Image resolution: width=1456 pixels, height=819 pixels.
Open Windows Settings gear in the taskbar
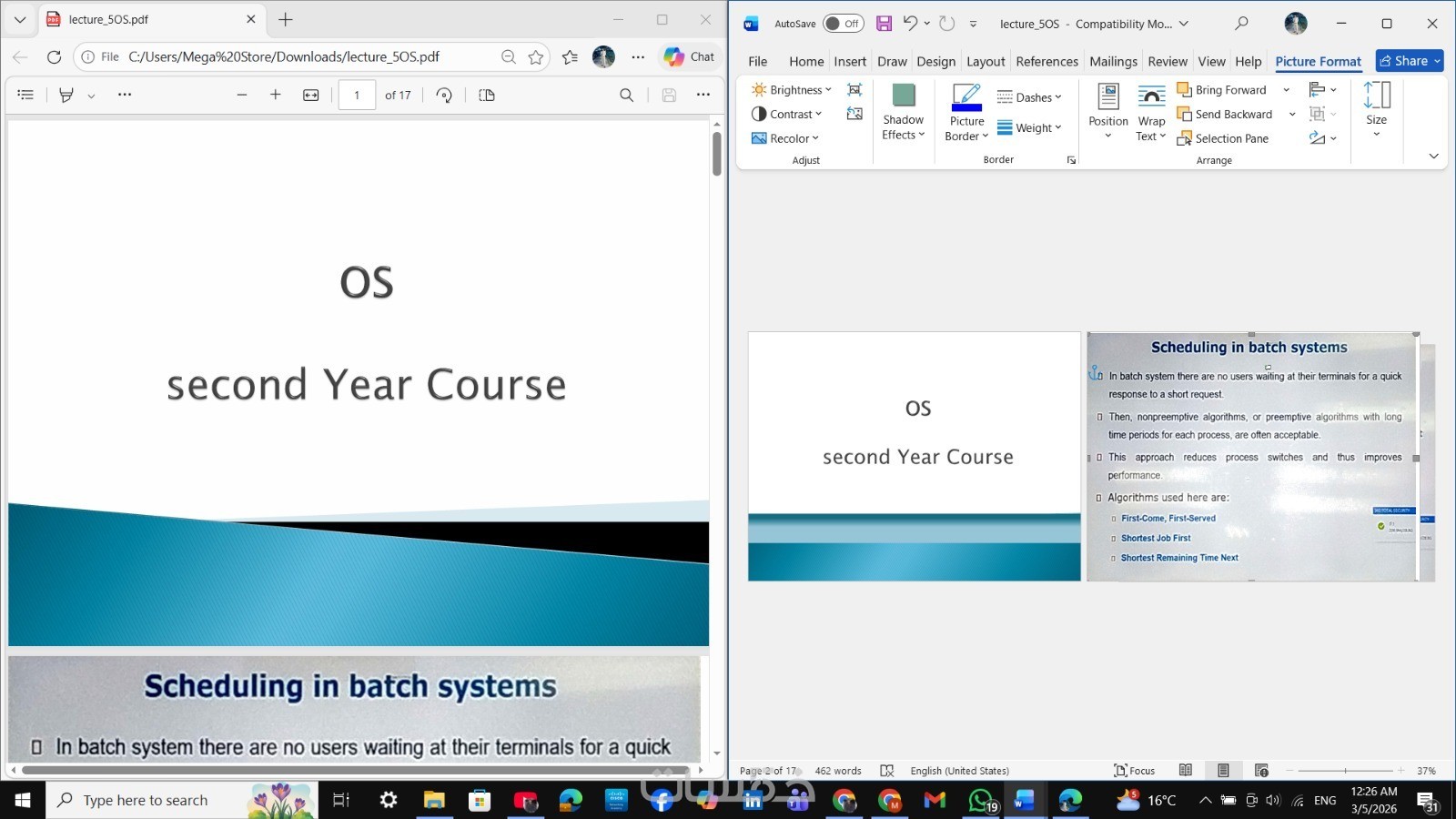point(389,800)
